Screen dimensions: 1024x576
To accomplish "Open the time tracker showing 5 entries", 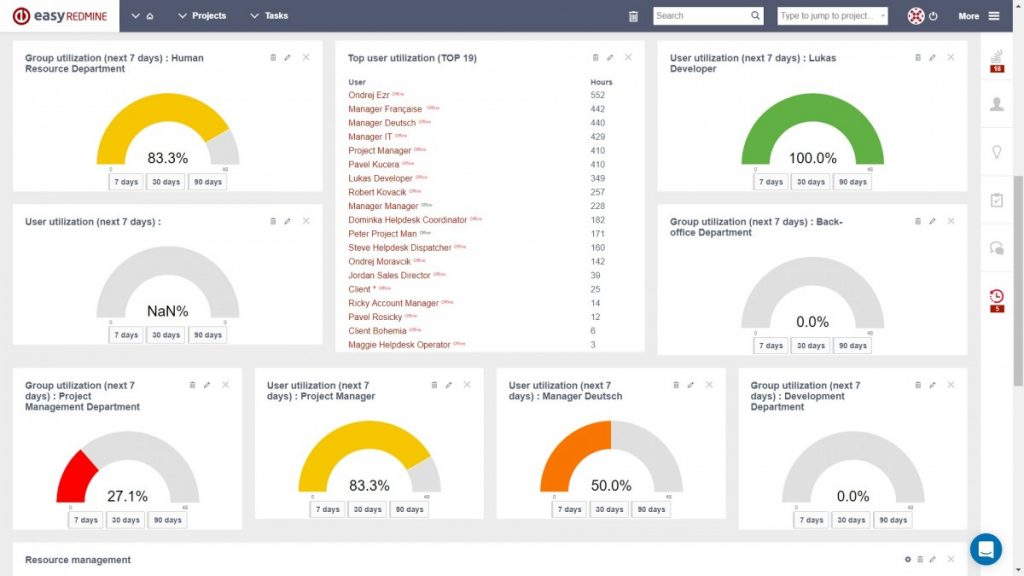I will (995, 296).
